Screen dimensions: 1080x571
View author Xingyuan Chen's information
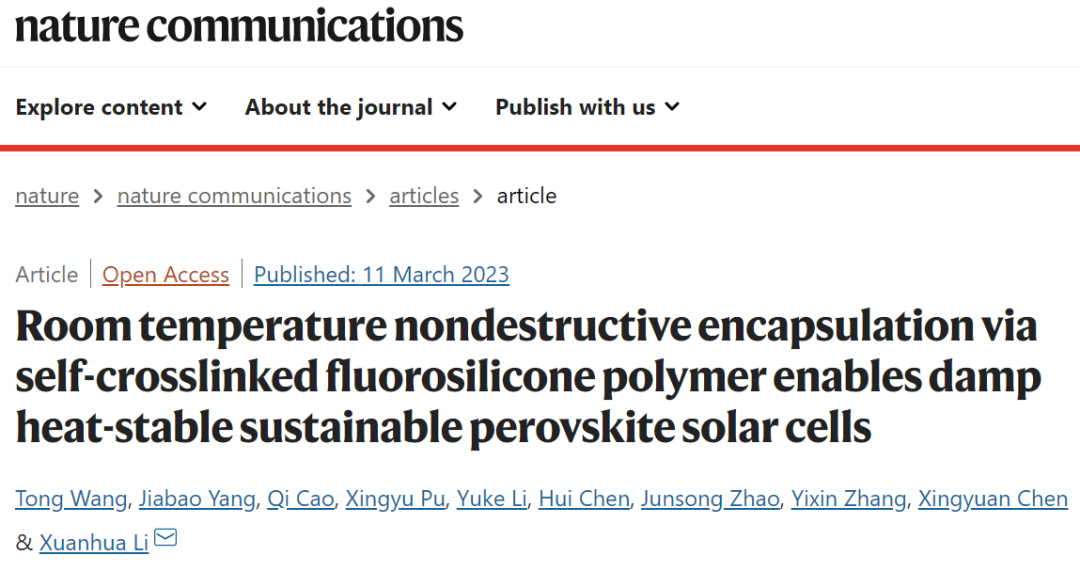993,499
